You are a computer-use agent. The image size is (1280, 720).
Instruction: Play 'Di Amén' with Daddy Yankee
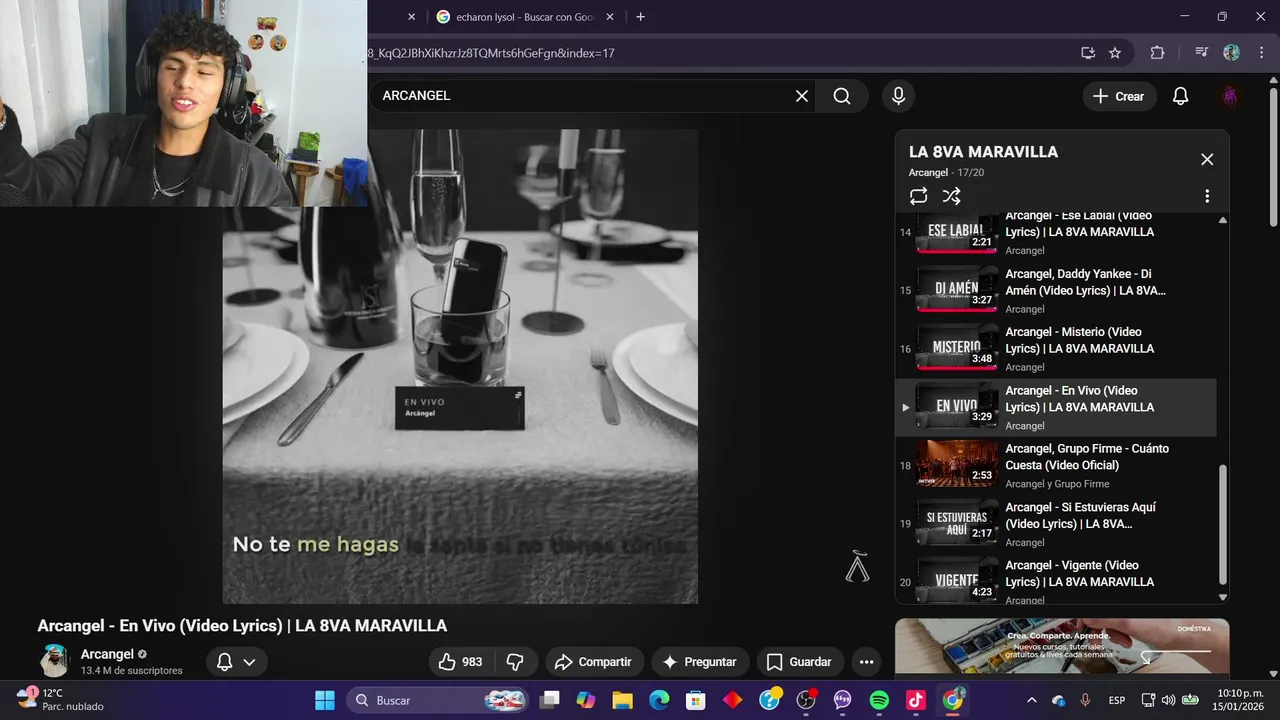point(1055,290)
